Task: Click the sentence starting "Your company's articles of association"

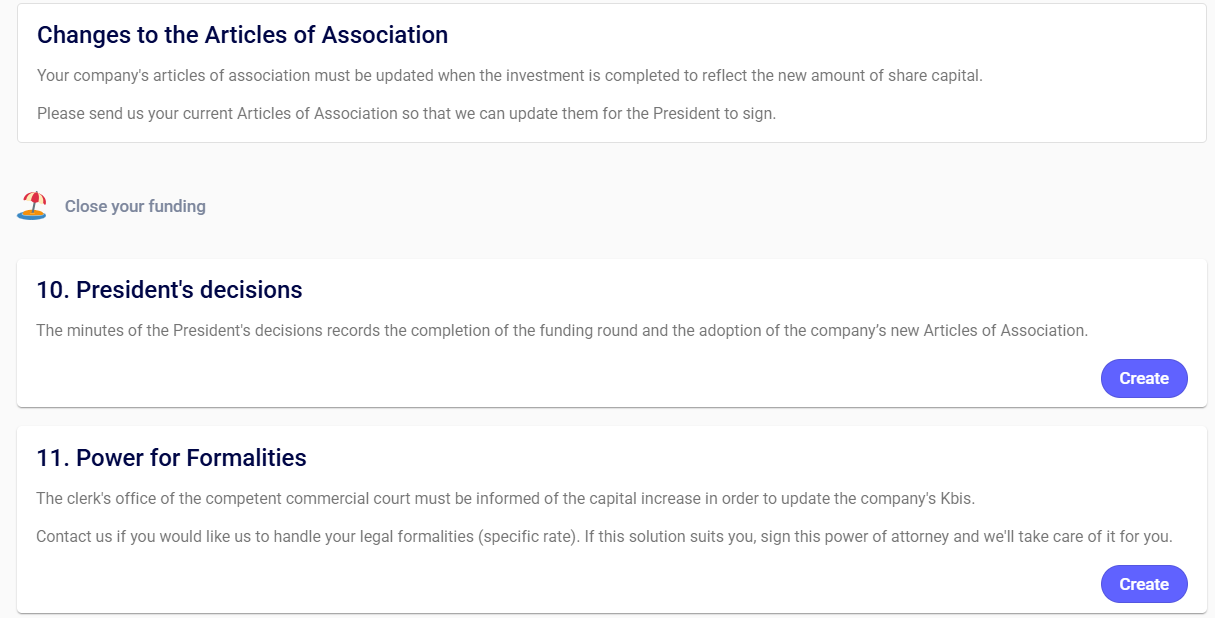Action: pos(509,75)
